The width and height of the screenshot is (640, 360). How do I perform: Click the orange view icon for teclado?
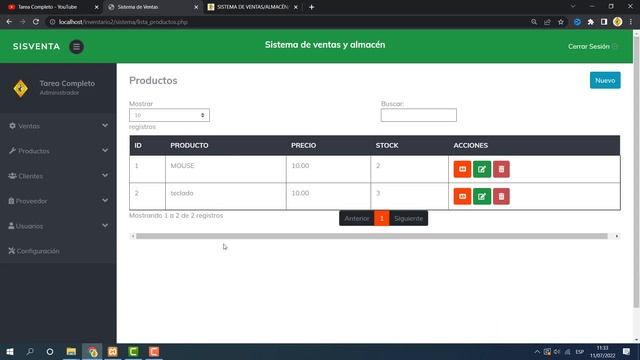click(462, 196)
